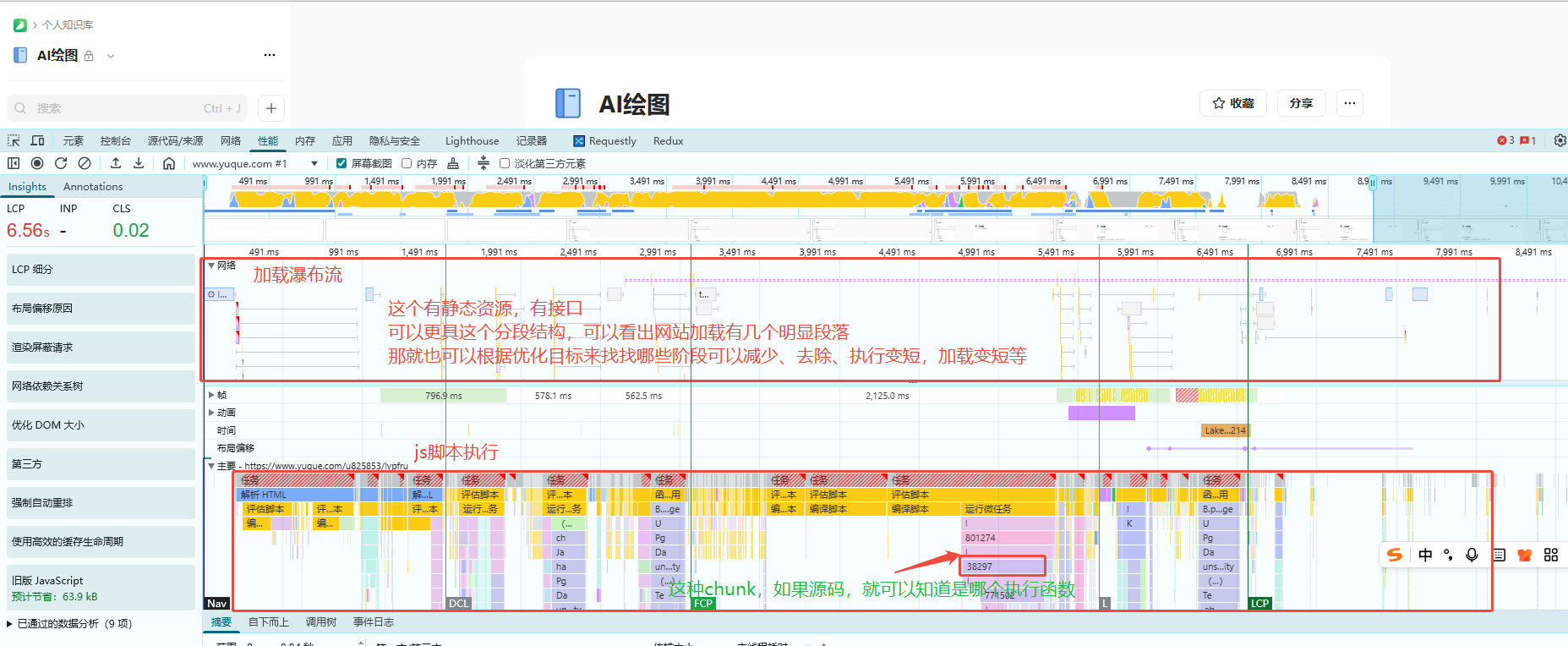Click the 分享 button
The image size is (1568, 646).
(1301, 103)
